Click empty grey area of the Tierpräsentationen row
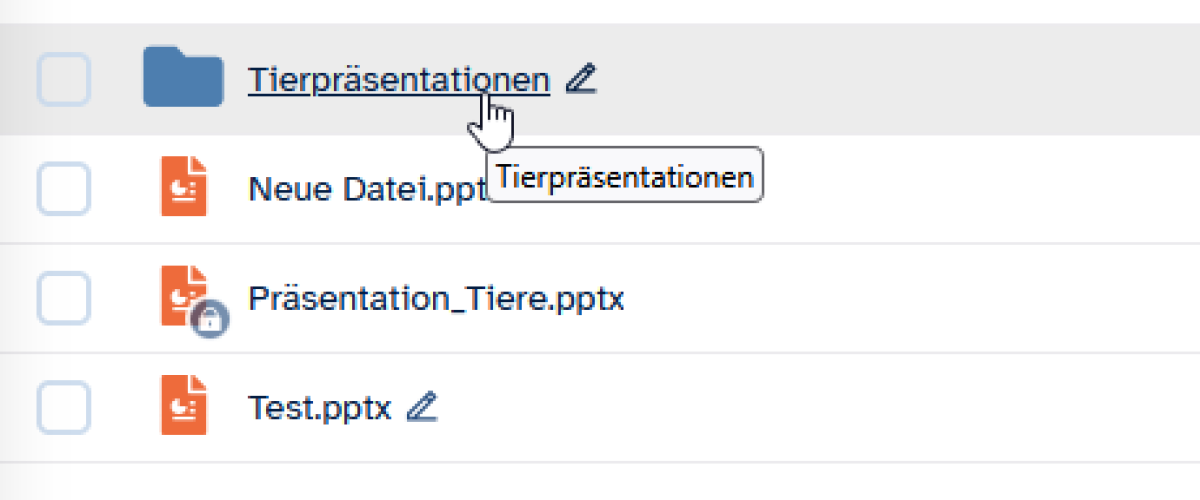This screenshot has width=1200, height=500. click(900, 80)
